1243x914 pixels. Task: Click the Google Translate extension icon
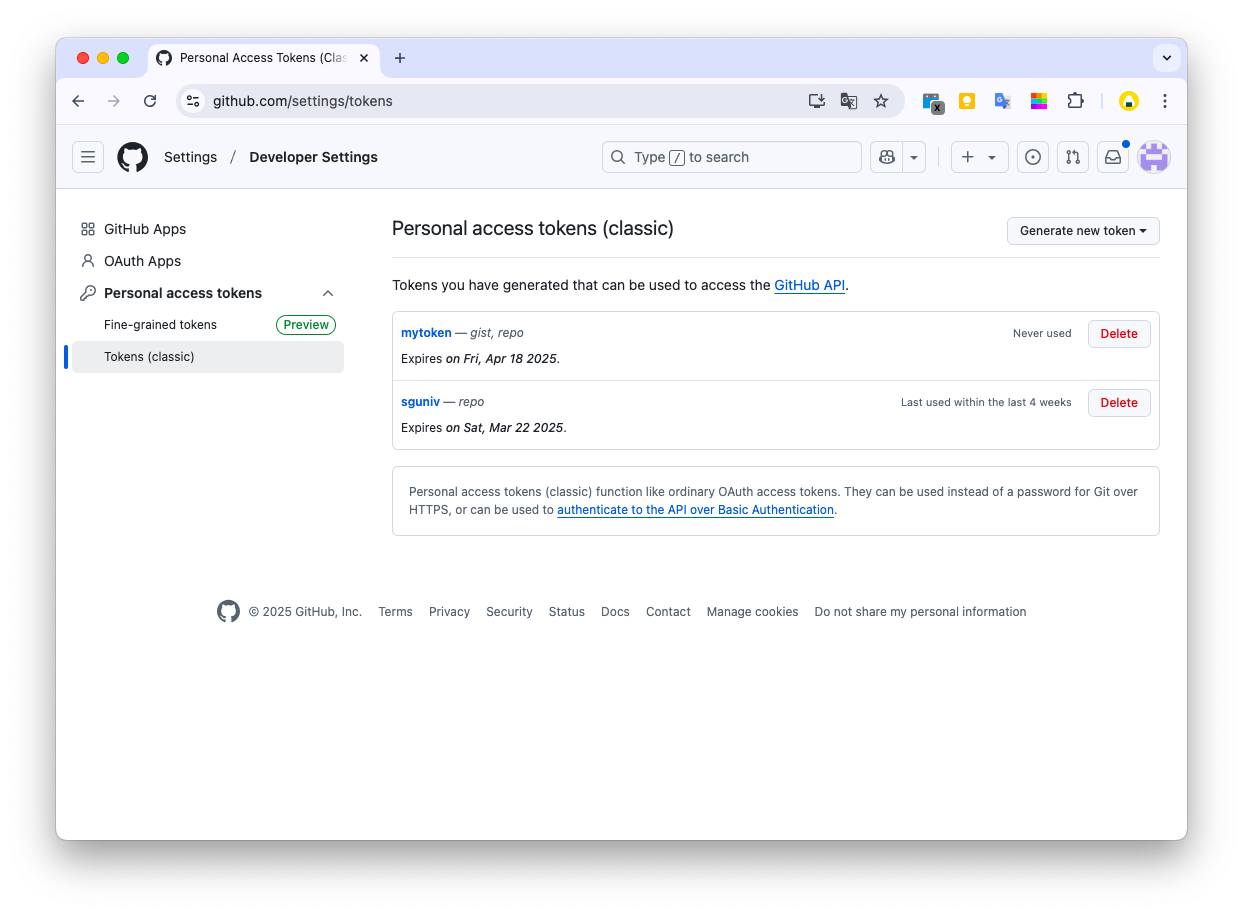point(1003,101)
